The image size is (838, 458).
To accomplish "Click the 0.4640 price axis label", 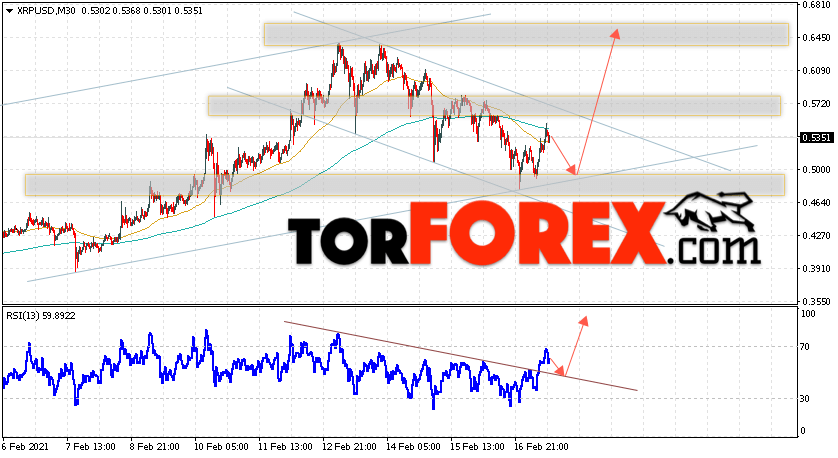I will (x=816, y=203).
